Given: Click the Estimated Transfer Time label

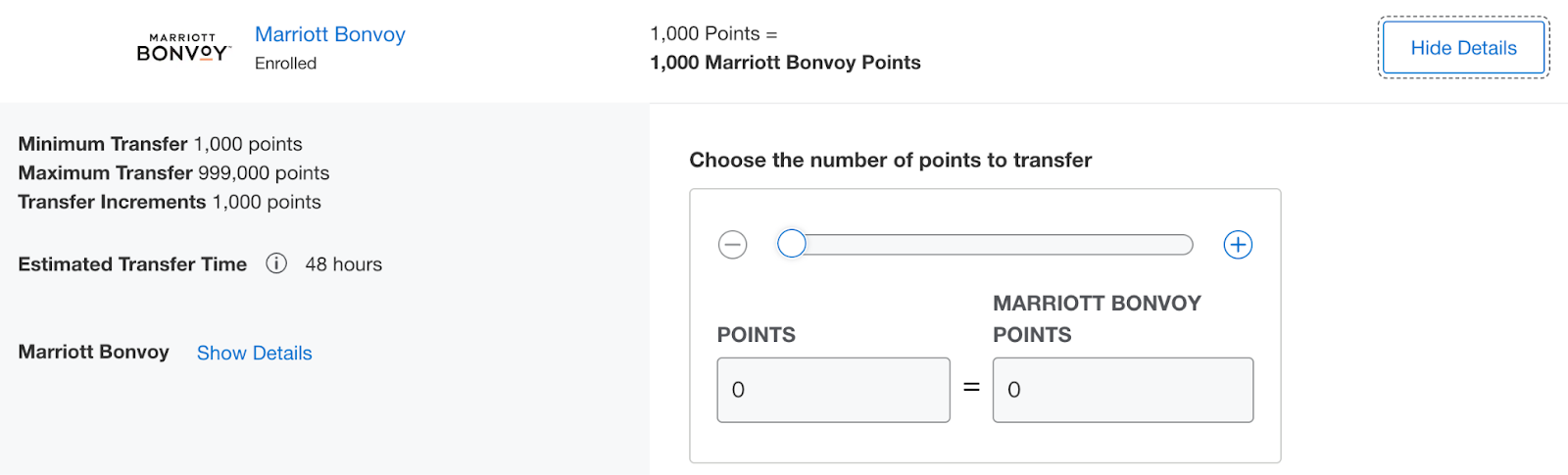Looking at the screenshot, I should pos(132,264).
